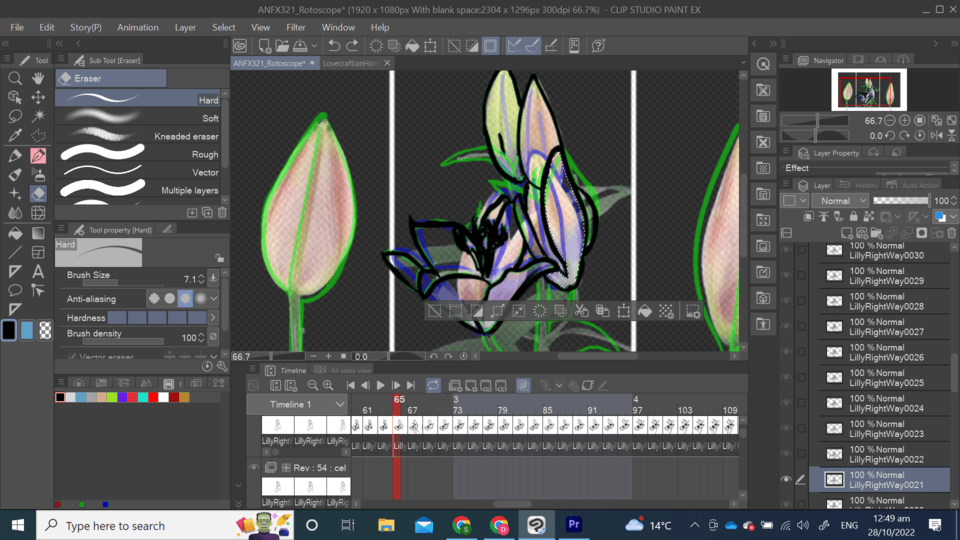Toggle Vector eraser checkbox
The height and width of the screenshot is (540, 960).
(72, 356)
